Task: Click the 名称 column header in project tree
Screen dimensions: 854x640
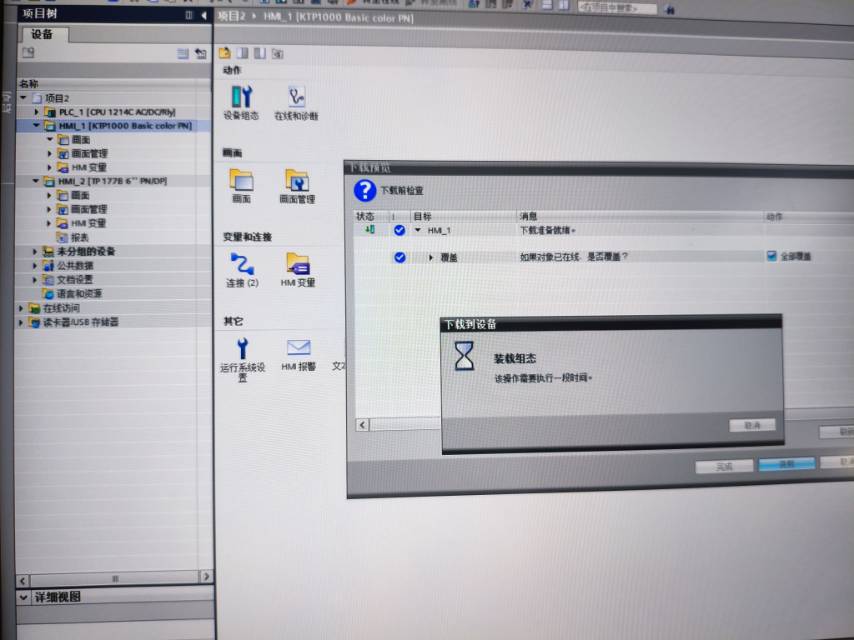Action: pyautogui.click(x=29, y=83)
